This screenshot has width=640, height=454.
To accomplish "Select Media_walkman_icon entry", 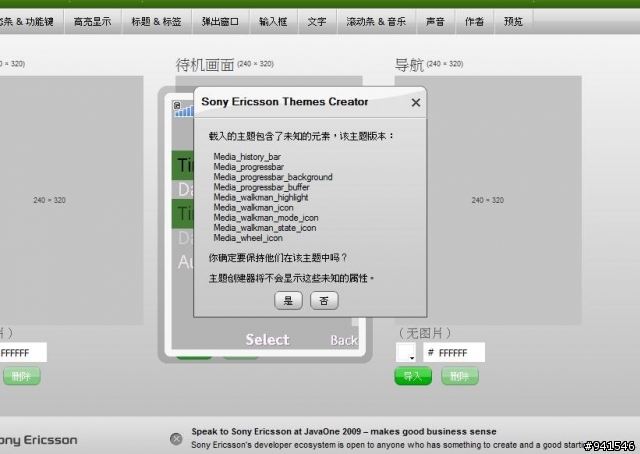I will (x=253, y=208).
